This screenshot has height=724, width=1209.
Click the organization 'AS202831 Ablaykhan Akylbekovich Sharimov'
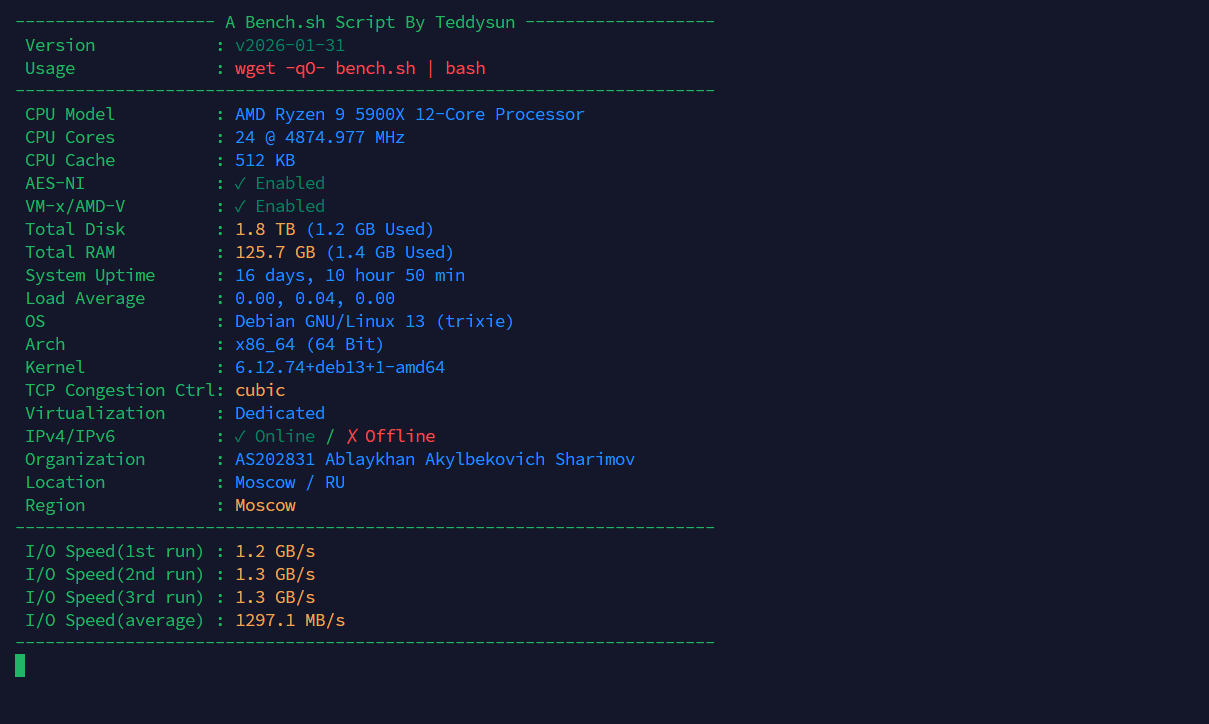(x=435, y=459)
